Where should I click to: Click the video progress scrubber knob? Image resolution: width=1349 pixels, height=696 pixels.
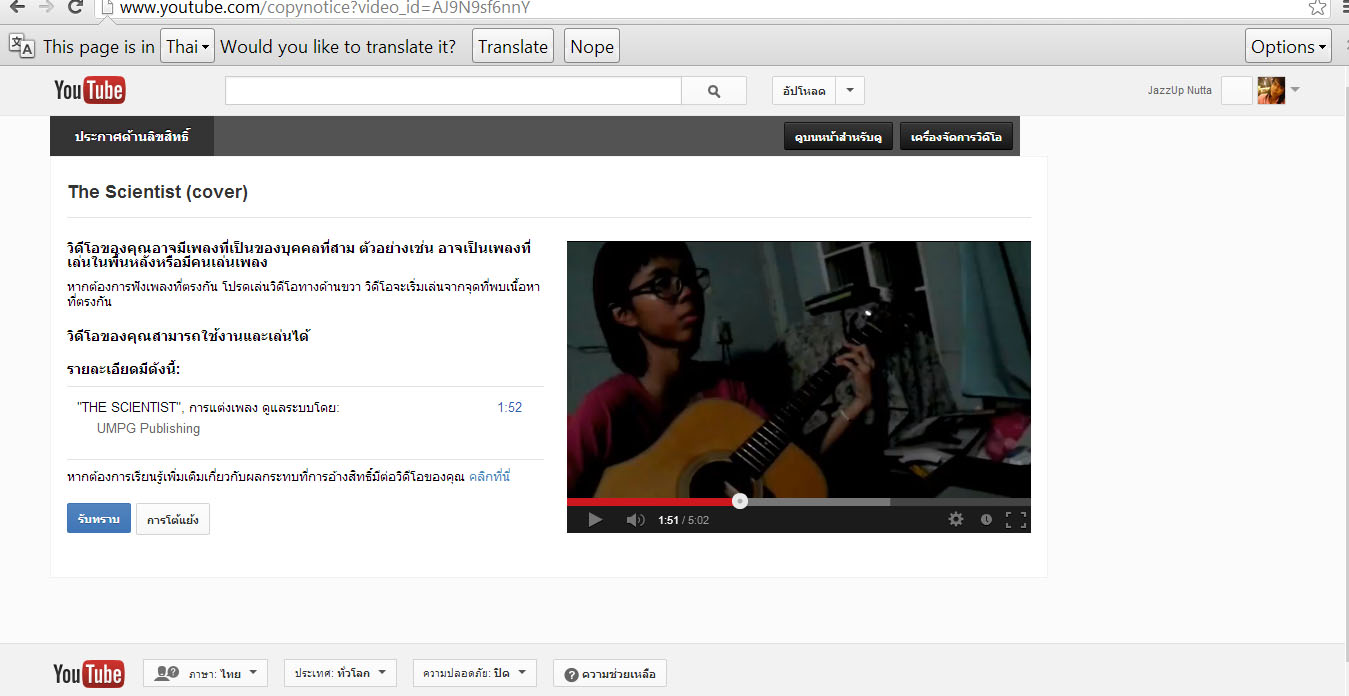click(740, 501)
